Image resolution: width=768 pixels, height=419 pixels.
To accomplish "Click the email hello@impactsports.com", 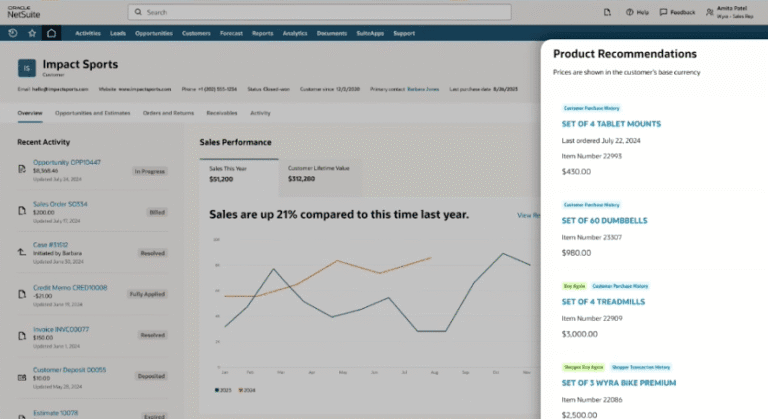I will 60,89.
